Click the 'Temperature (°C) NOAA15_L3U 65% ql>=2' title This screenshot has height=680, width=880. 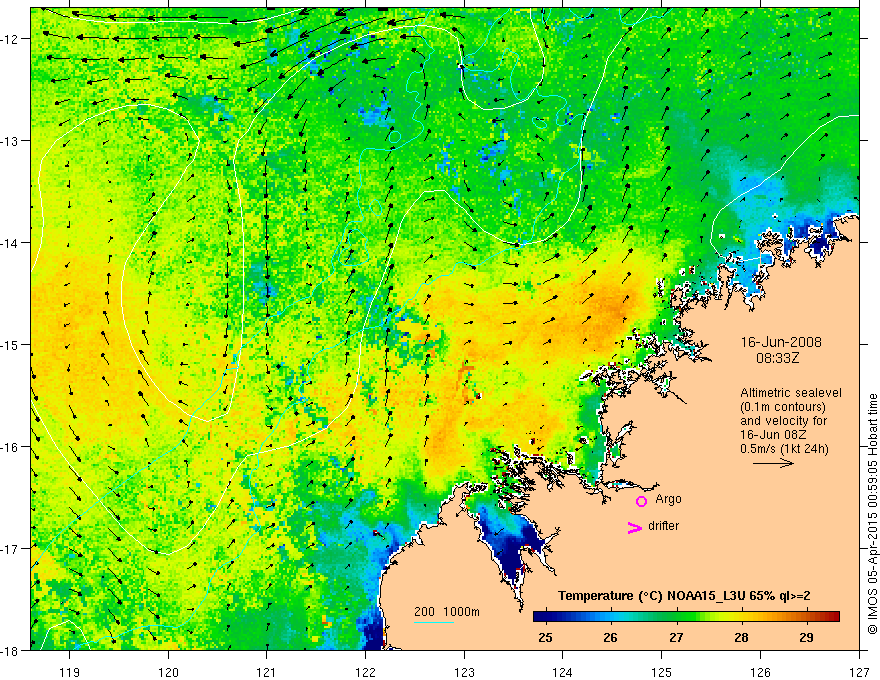pos(684,596)
